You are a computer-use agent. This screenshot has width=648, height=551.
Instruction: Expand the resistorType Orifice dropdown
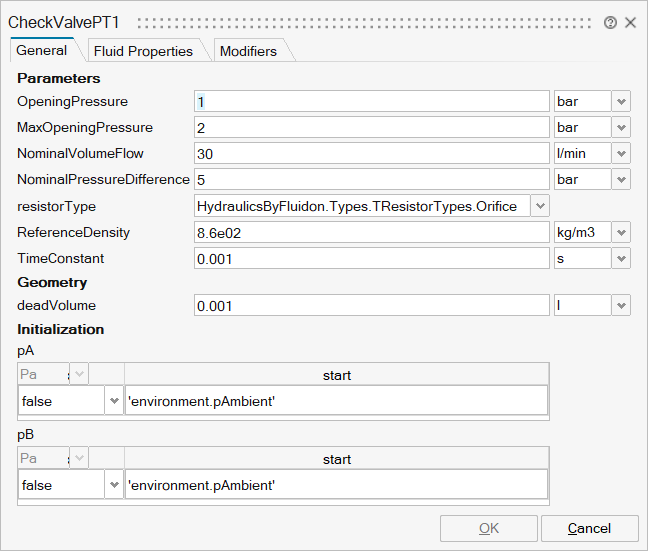(x=539, y=206)
